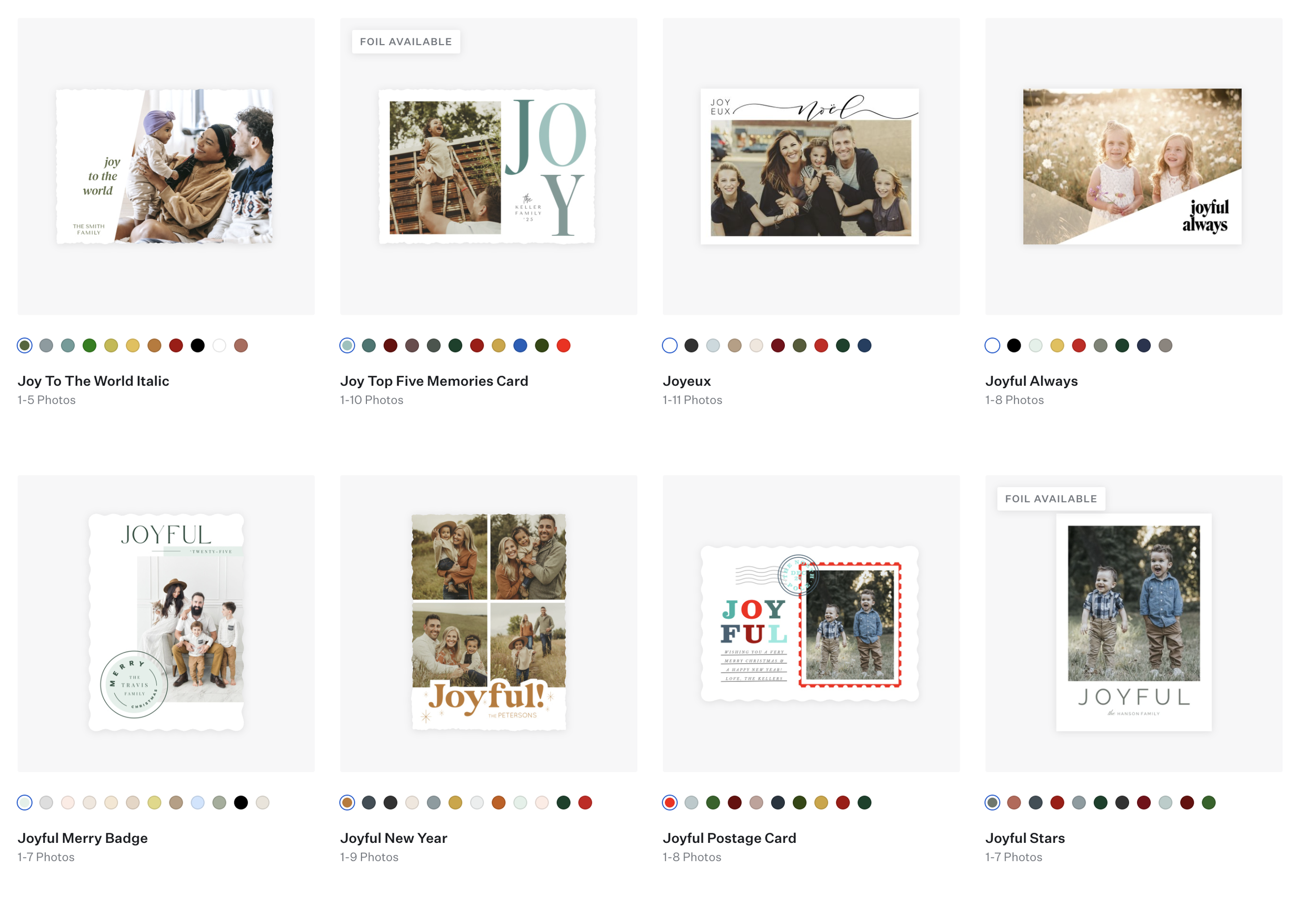This screenshot has height=916, width=1316.
Task: Select black swatch under Joyful Always
Action: pos(1014,346)
